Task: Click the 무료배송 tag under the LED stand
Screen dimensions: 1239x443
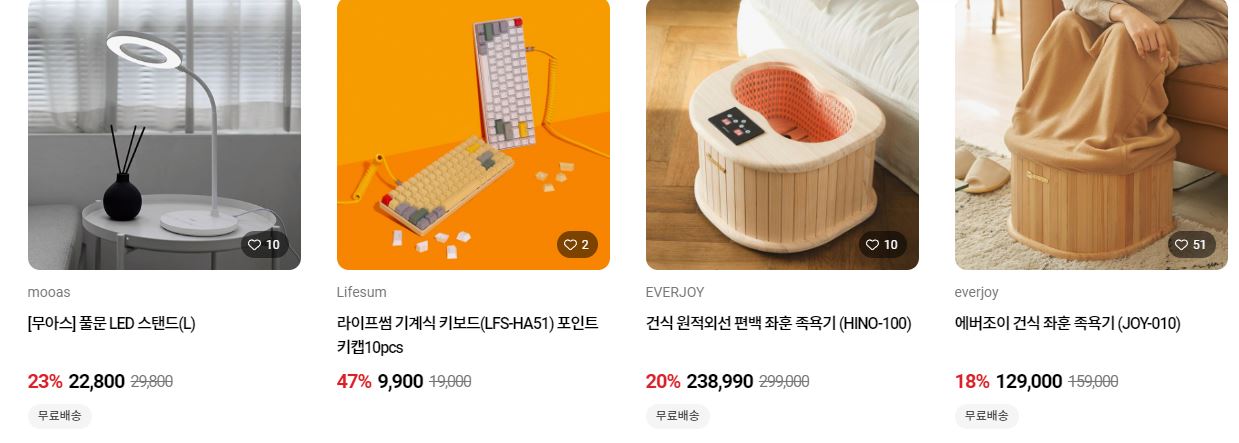Action: coord(60,416)
